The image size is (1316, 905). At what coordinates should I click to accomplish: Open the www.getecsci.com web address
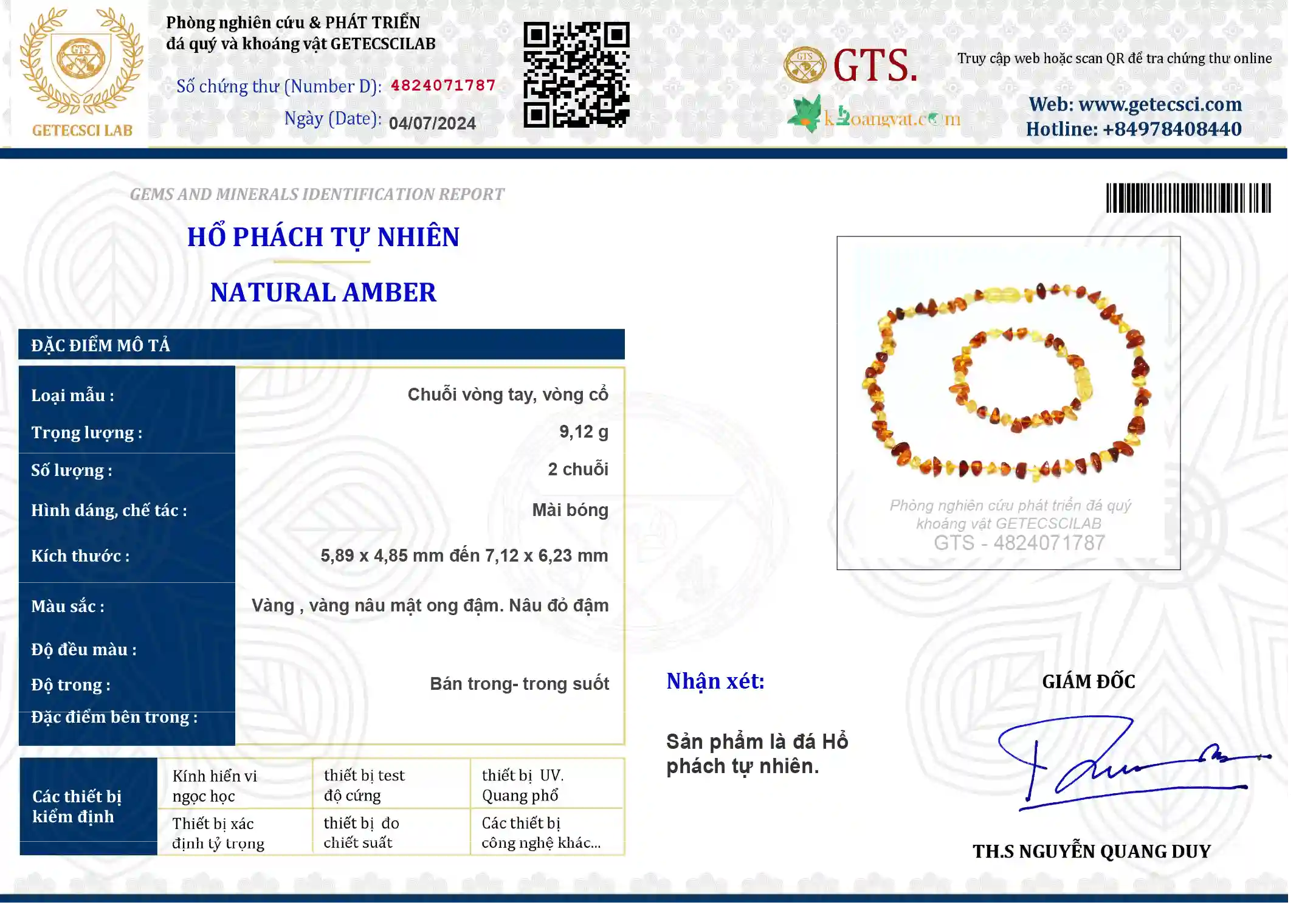click(x=1135, y=105)
